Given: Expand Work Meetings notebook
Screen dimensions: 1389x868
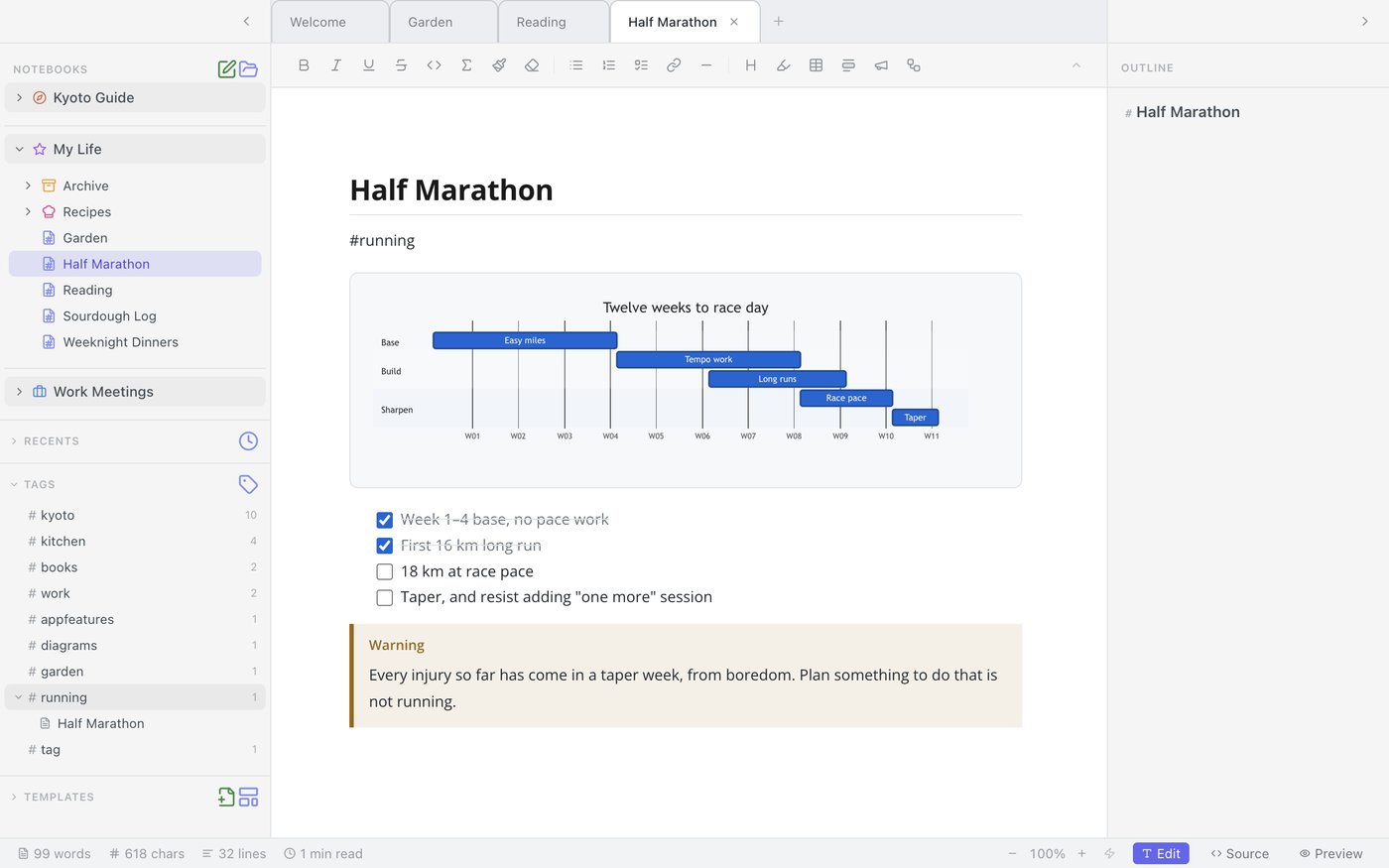Looking at the screenshot, I should click(x=19, y=392).
